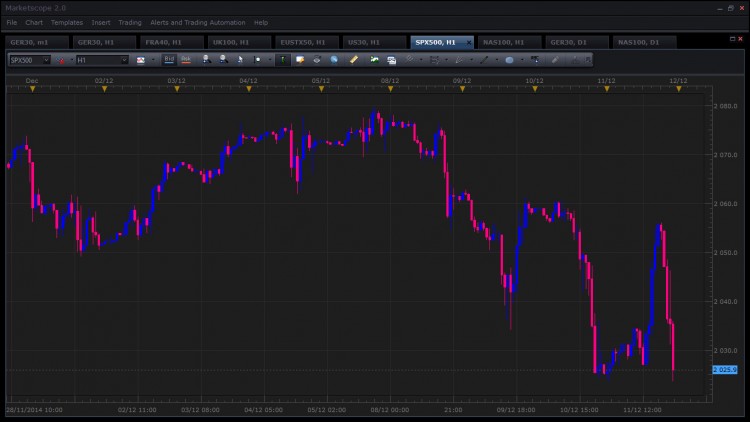The image size is (750, 422).
Task: Click the zoom in magnifier icon
Action: click(x=207, y=59)
